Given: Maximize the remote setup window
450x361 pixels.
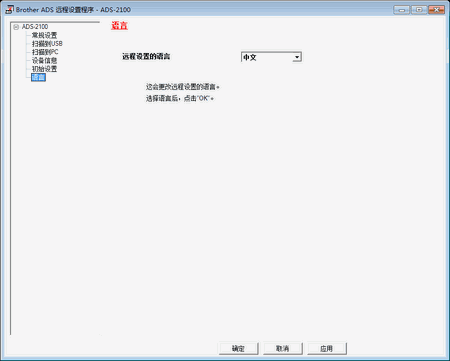Looking at the screenshot, I should point(419,10).
